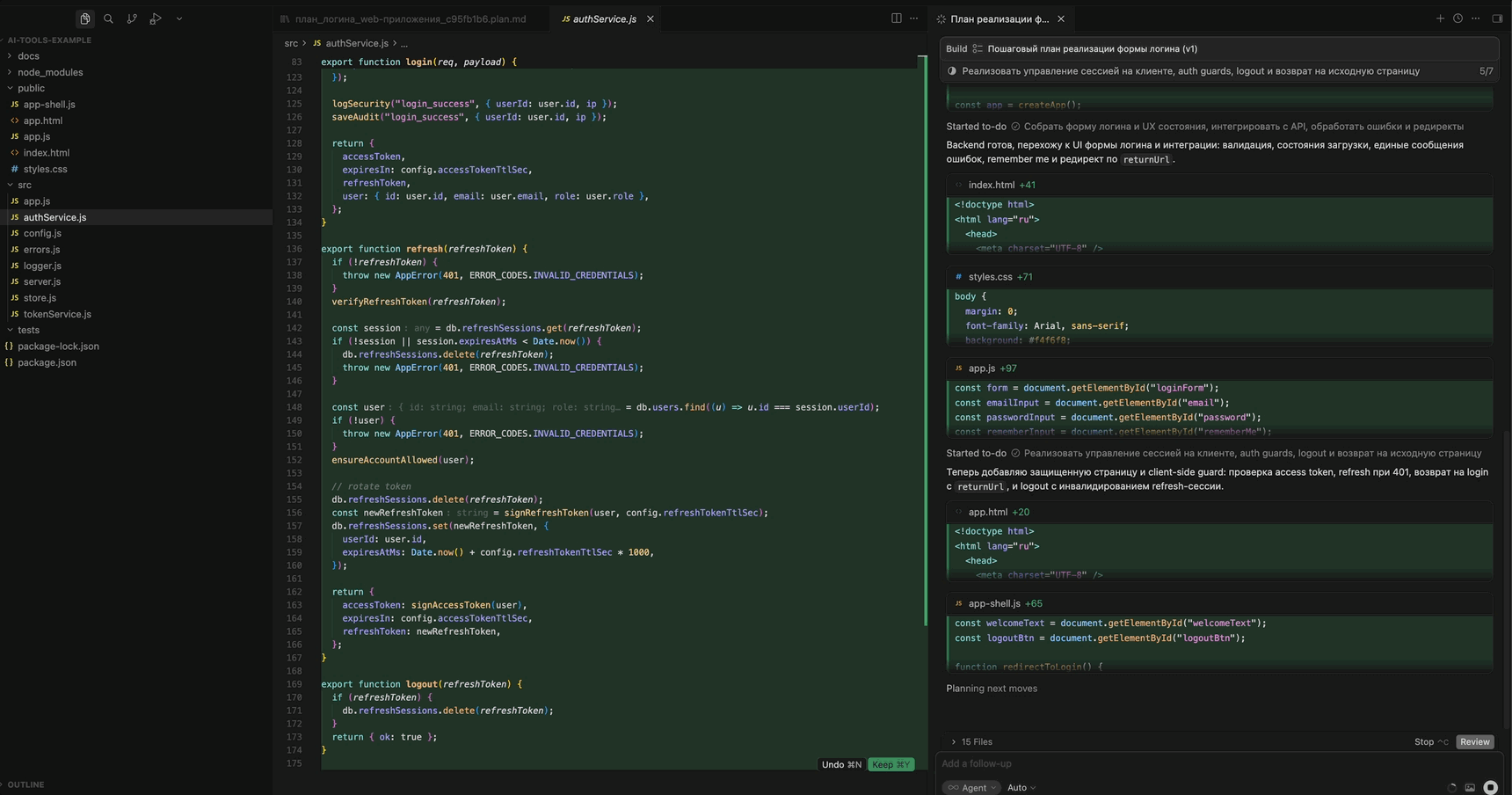Screen dimensions: 1512x795
Task: Collapse the public folder
Action: point(31,88)
